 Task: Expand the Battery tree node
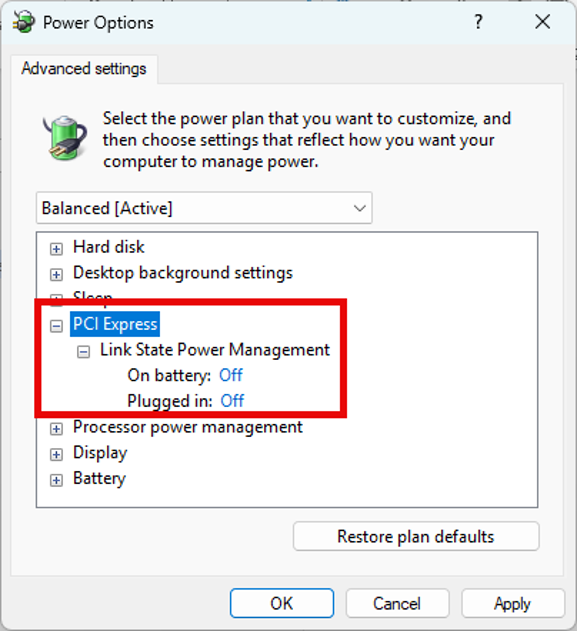coord(56,480)
